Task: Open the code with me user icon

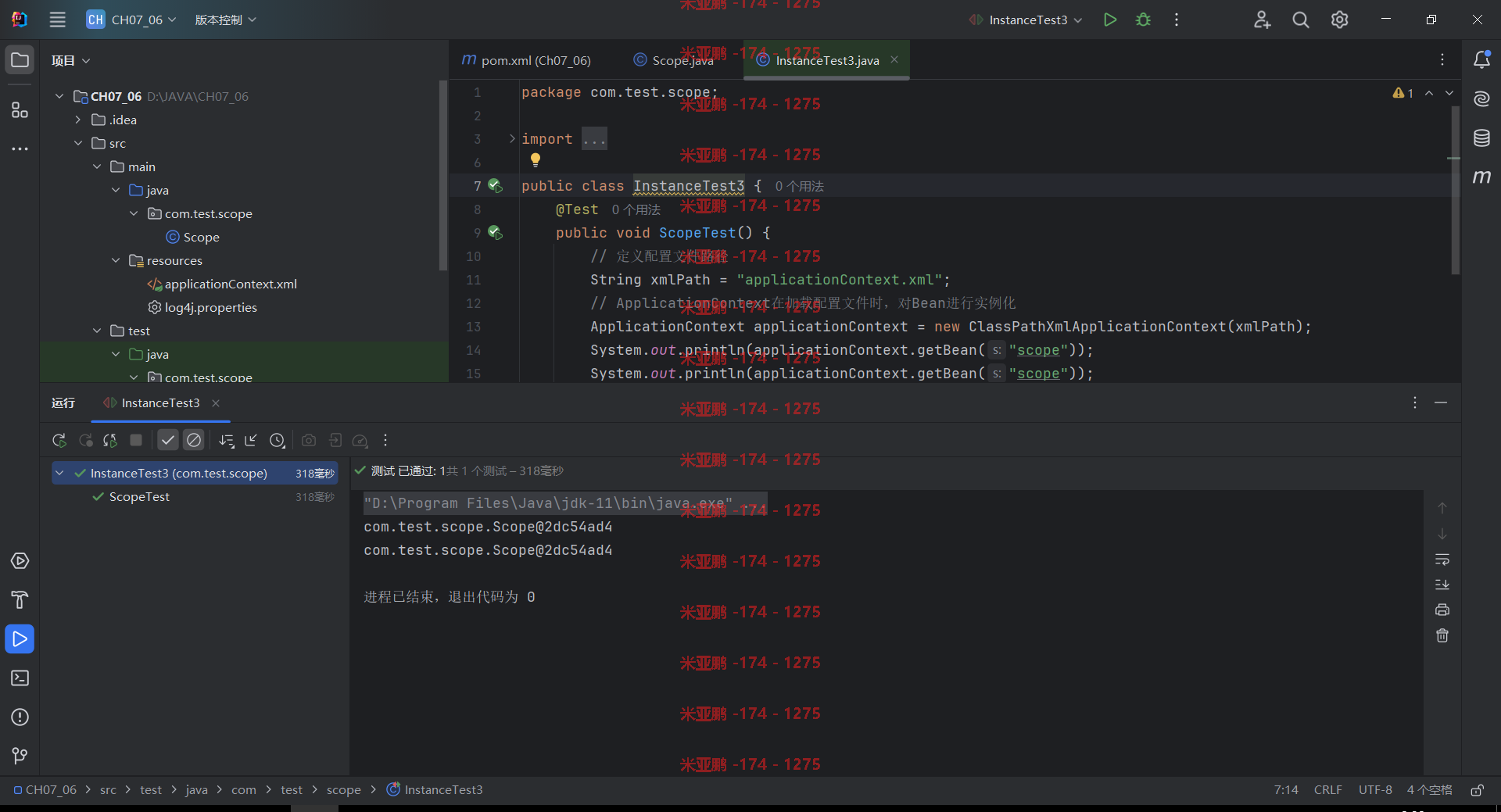Action: [x=1262, y=20]
